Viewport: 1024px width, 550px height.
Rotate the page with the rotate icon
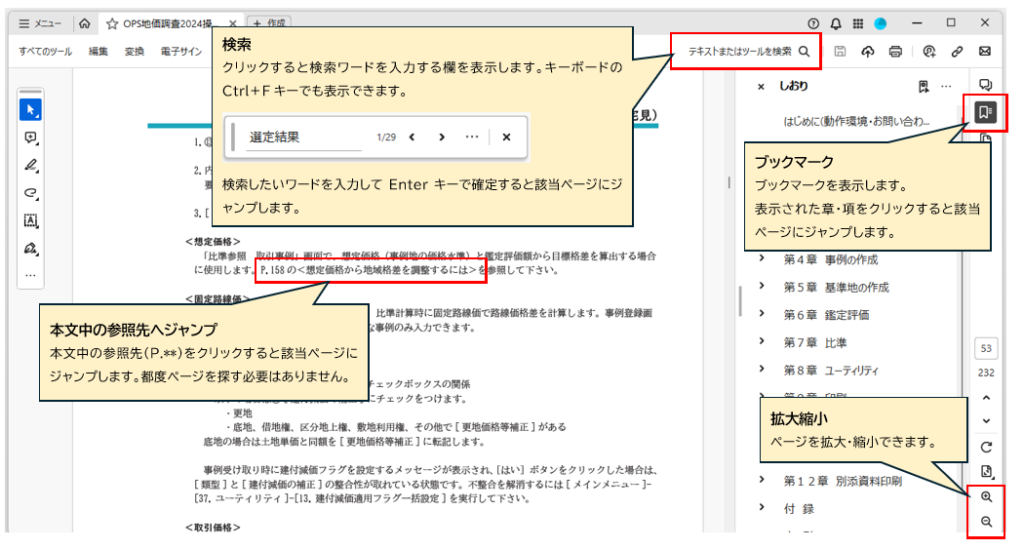(986, 447)
